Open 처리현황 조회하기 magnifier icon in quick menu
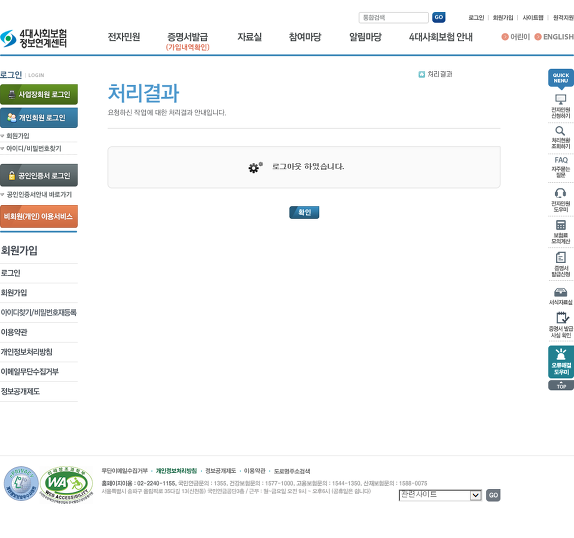This screenshot has height=538, width=574. pos(560,137)
